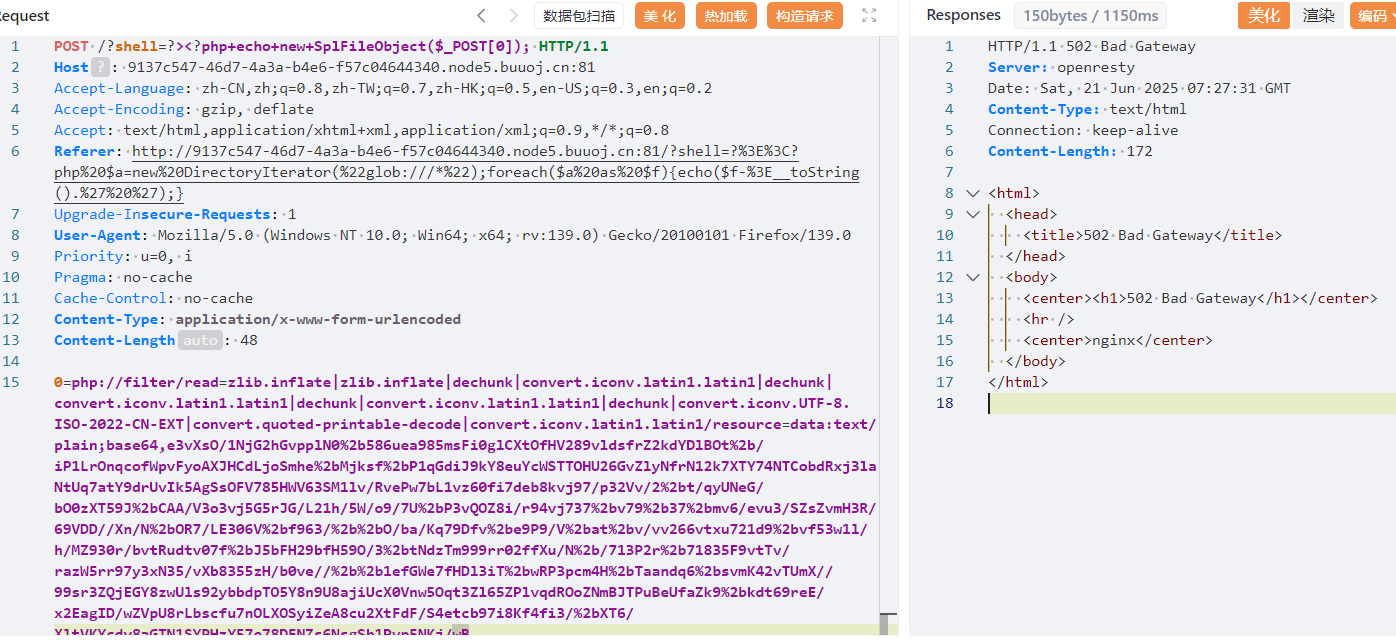Click the Pragma: no-cache header
This screenshot has width=1396, height=641.
click(123, 277)
